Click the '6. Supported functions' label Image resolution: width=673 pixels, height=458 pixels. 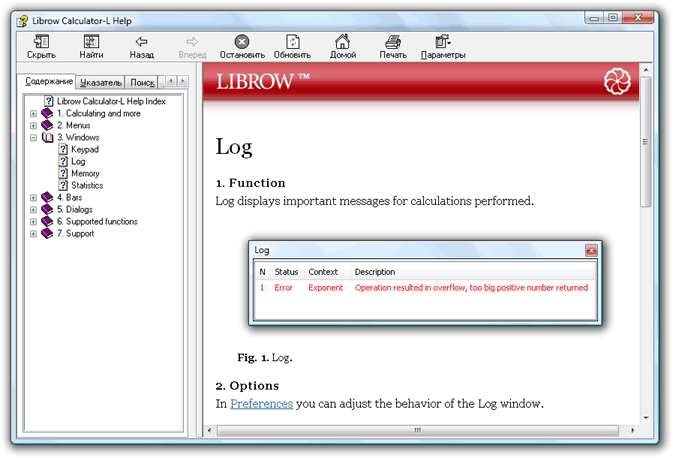97,221
